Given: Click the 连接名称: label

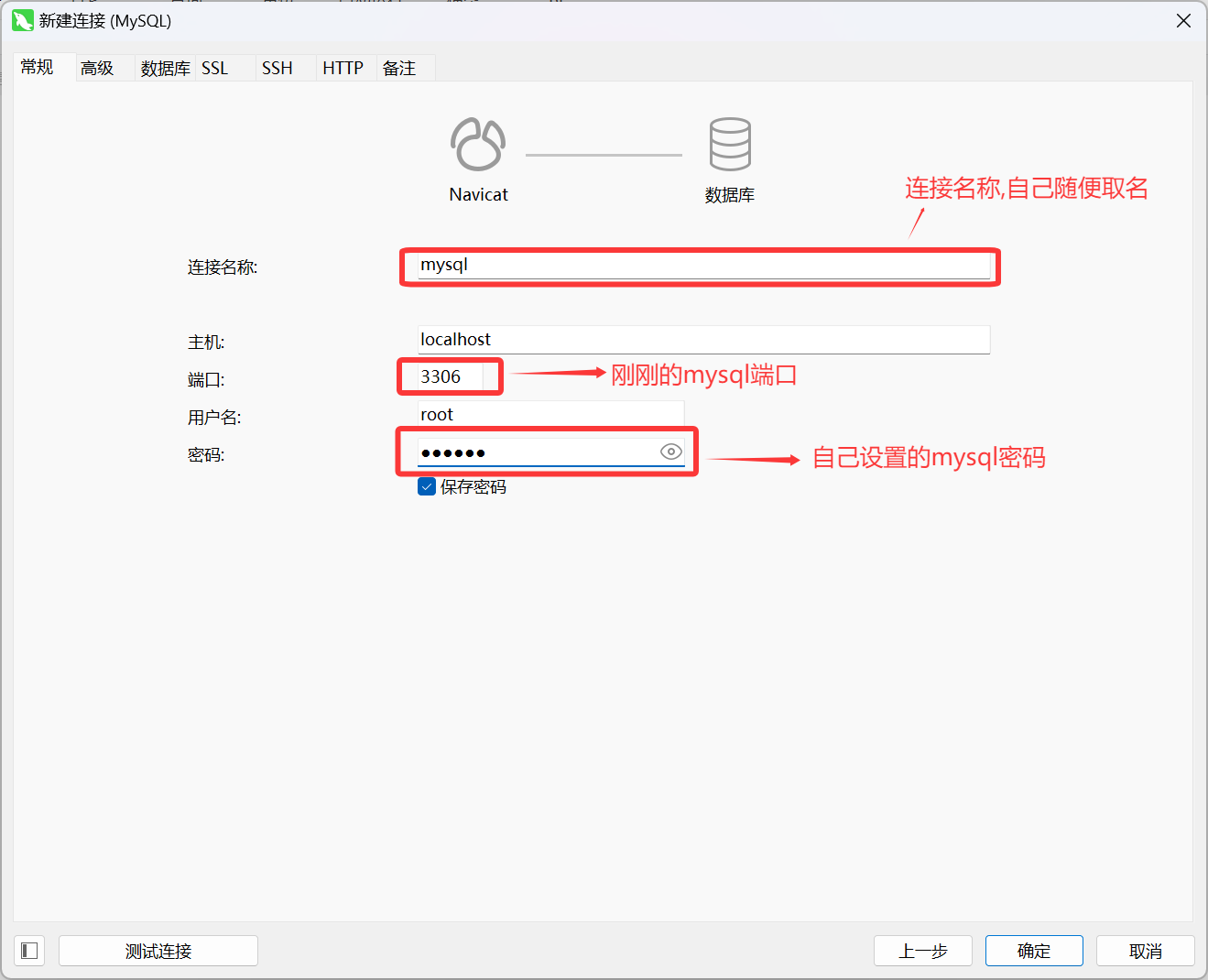Looking at the screenshot, I should pos(223,267).
